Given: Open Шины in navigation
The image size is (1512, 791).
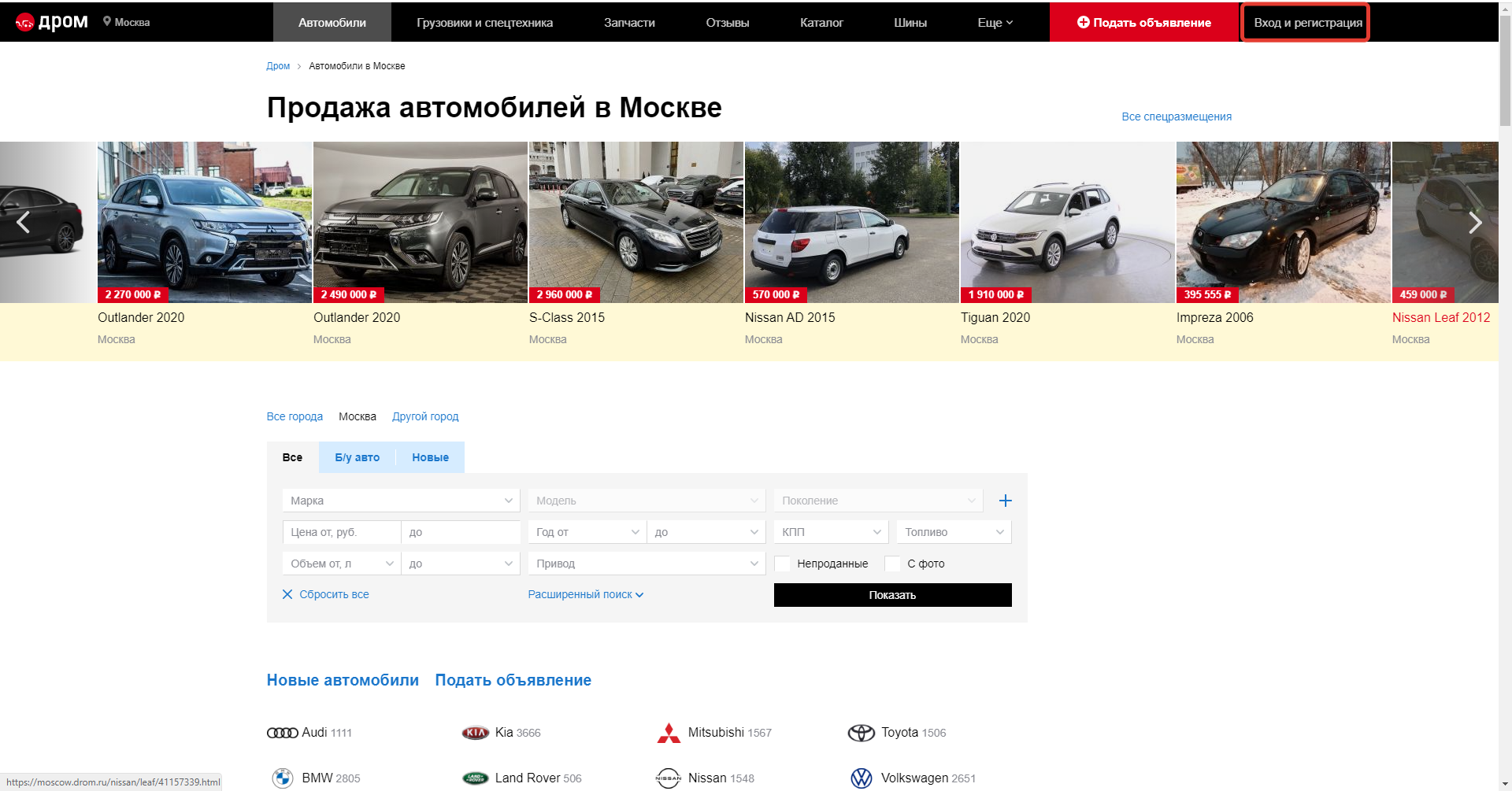Looking at the screenshot, I should coord(910,22).
